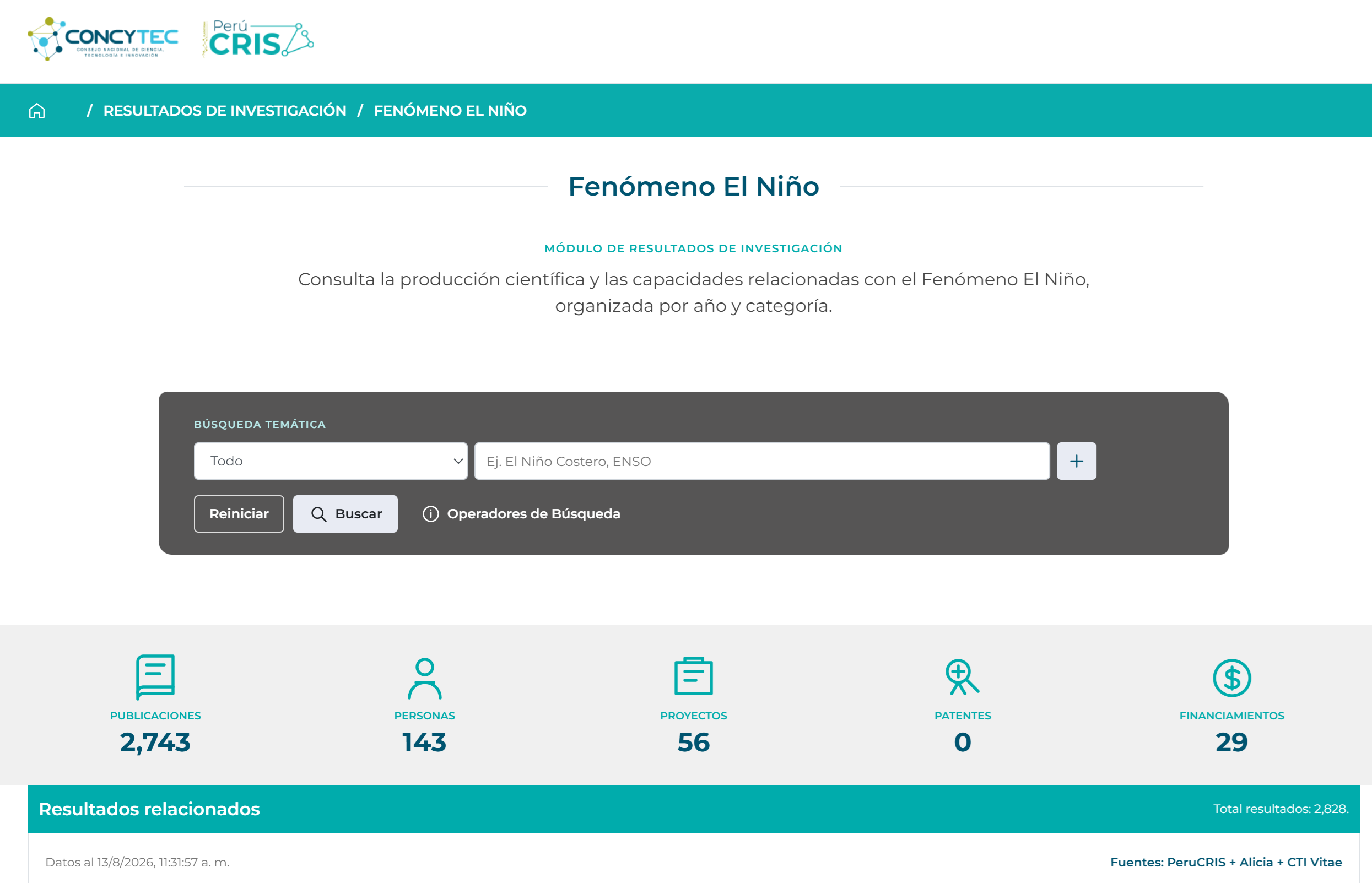This screenshot has height=883, width=1372.
Task: Click the PUBLICACIONES label
Action: [x=155, y=716]
